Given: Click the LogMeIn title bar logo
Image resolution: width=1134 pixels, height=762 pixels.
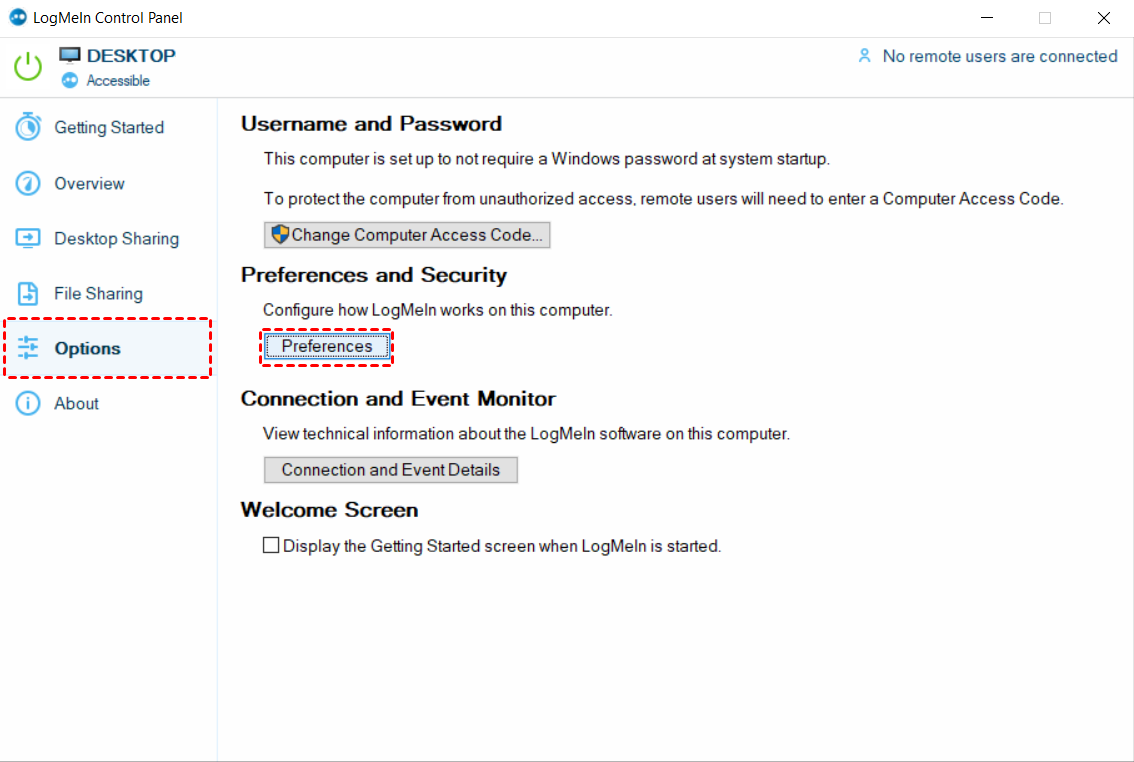Looking at the screenshot, I should click(x=17, y=17).
